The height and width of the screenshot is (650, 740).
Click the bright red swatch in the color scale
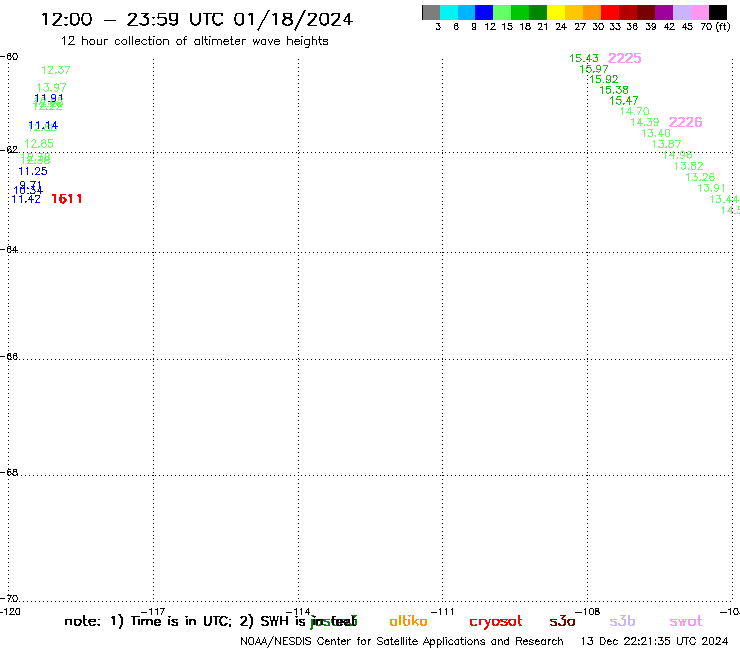coord(610,12)
